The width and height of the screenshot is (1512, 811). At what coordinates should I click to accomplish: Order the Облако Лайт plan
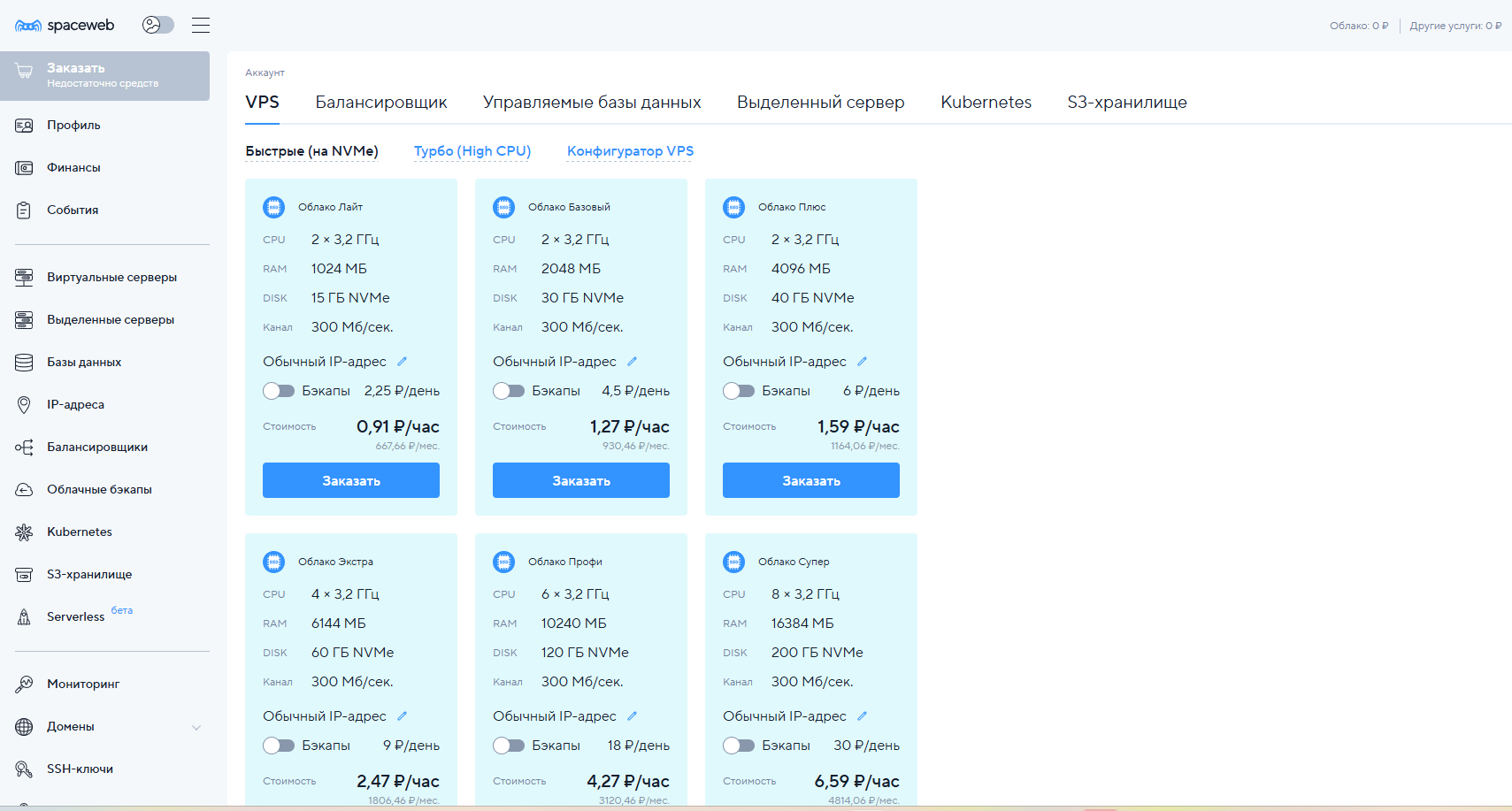pos(351,480)
